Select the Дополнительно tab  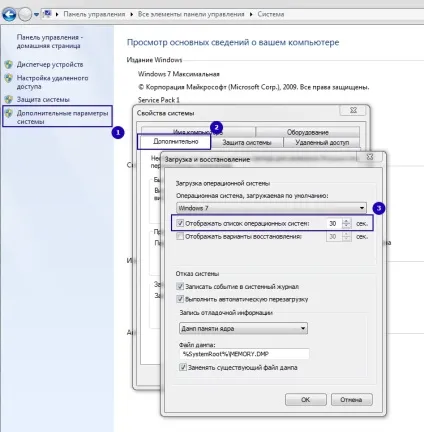175,142
